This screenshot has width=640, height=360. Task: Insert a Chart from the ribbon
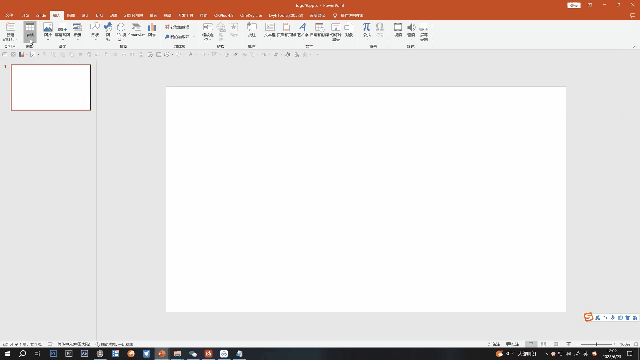tap(152, 30)
